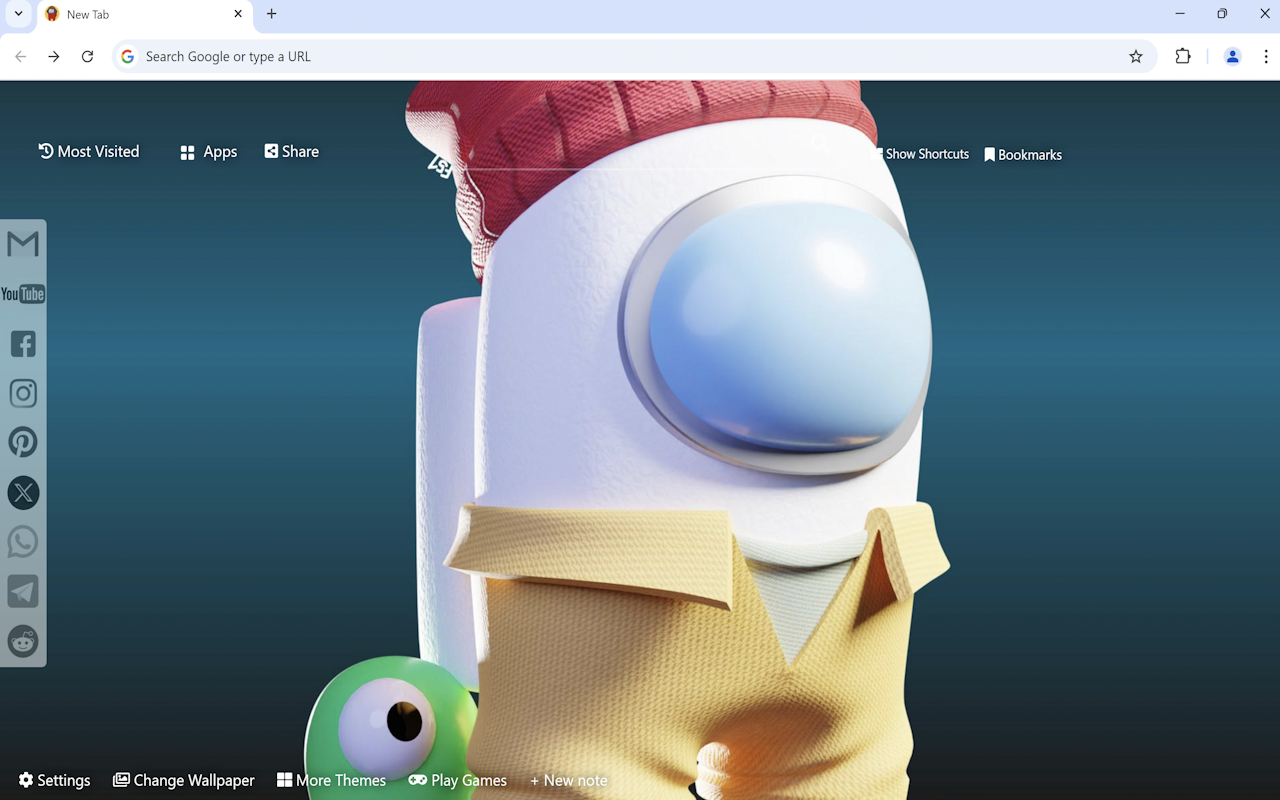Expand the tab search dropdown

pyautogui.click(x=18, y=14)
